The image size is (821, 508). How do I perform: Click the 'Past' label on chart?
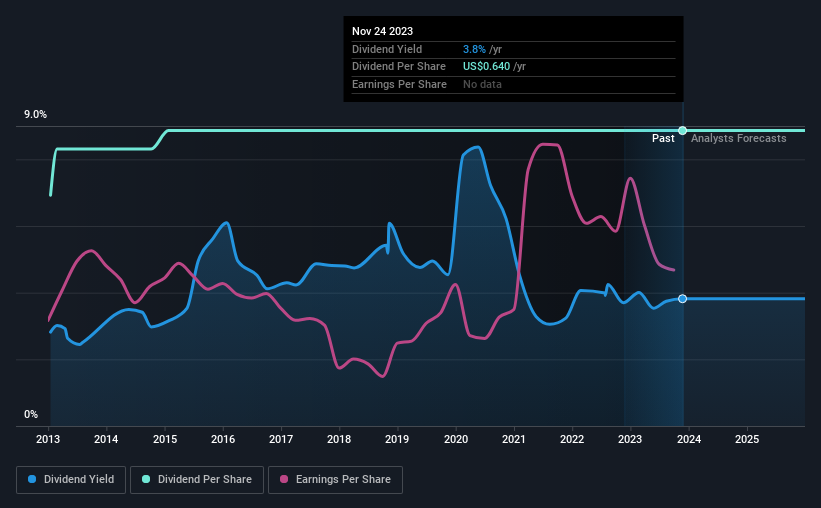(x=663, y=138)
